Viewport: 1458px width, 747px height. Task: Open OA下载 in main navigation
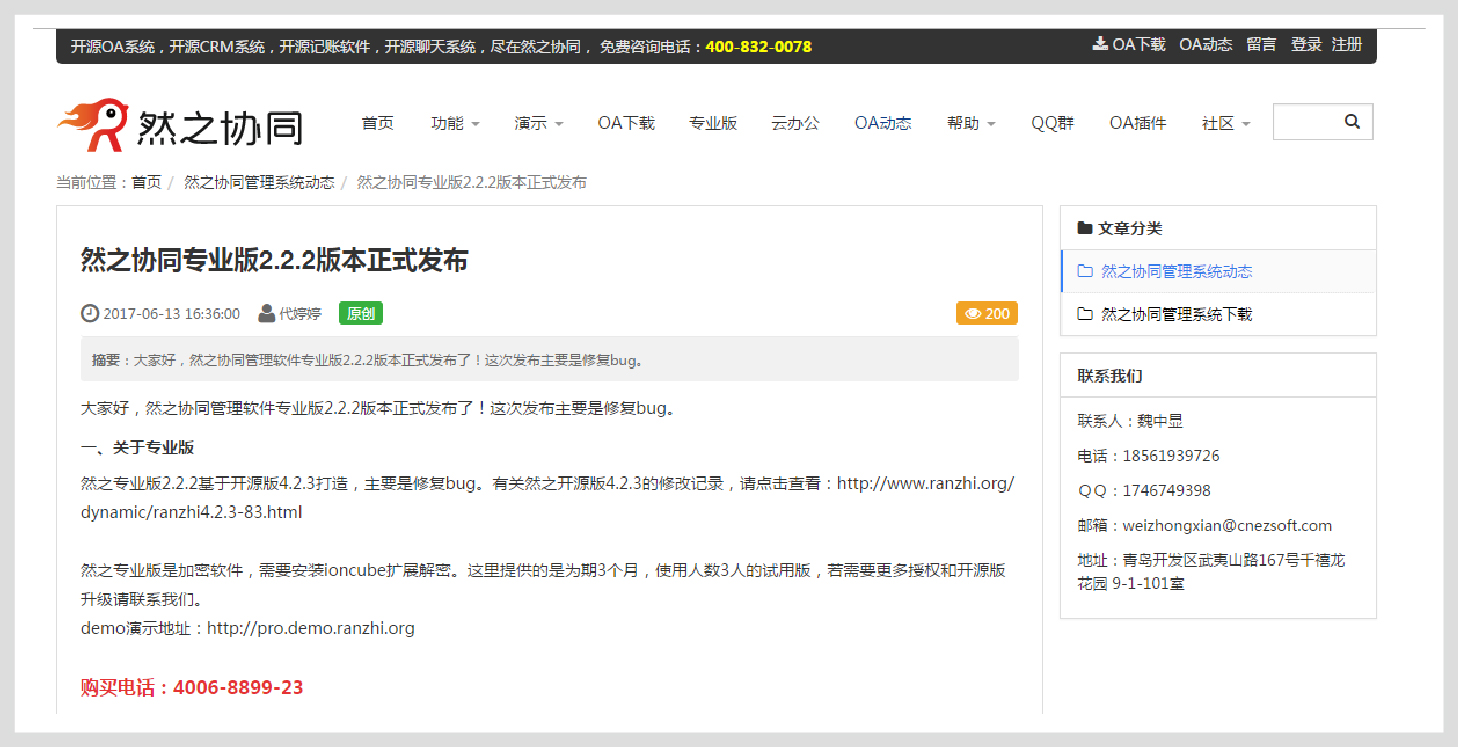pos(626,123)
